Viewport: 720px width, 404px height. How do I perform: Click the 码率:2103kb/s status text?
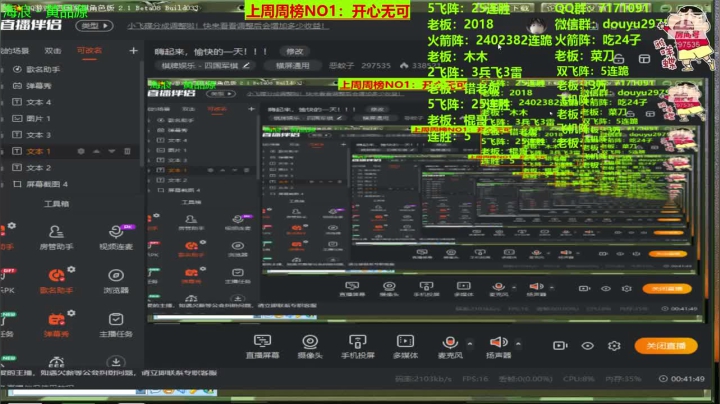(423, 379)
